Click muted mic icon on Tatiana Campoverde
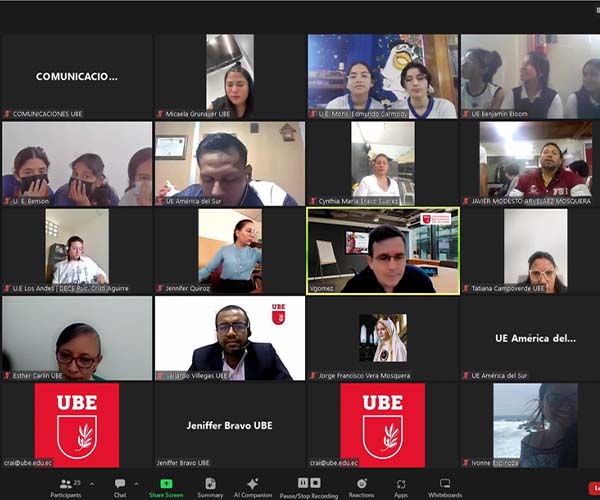 click(x=466, y=288)
